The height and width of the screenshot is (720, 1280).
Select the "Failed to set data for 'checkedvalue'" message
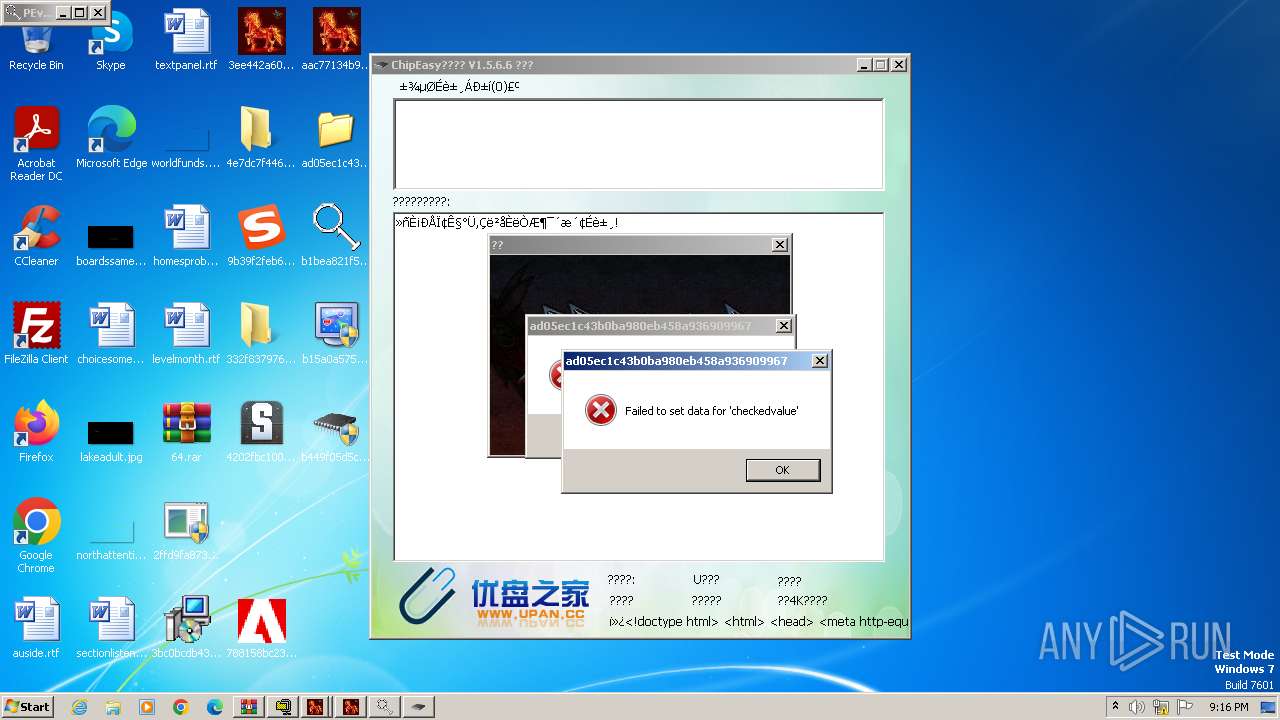coord(711,411)
